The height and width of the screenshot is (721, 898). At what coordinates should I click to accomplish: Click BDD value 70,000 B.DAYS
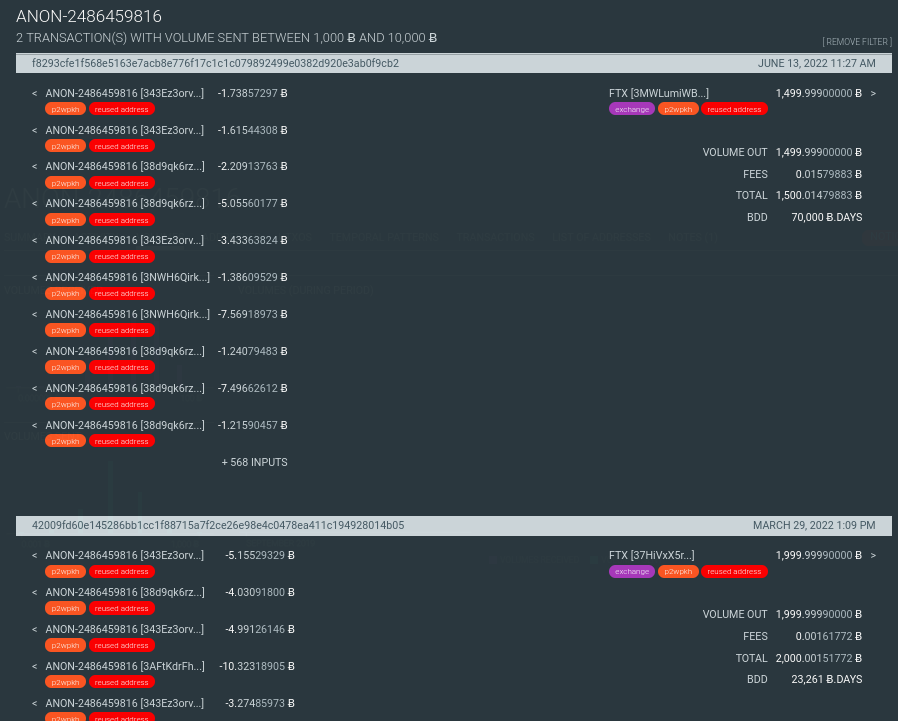(826, 217)
